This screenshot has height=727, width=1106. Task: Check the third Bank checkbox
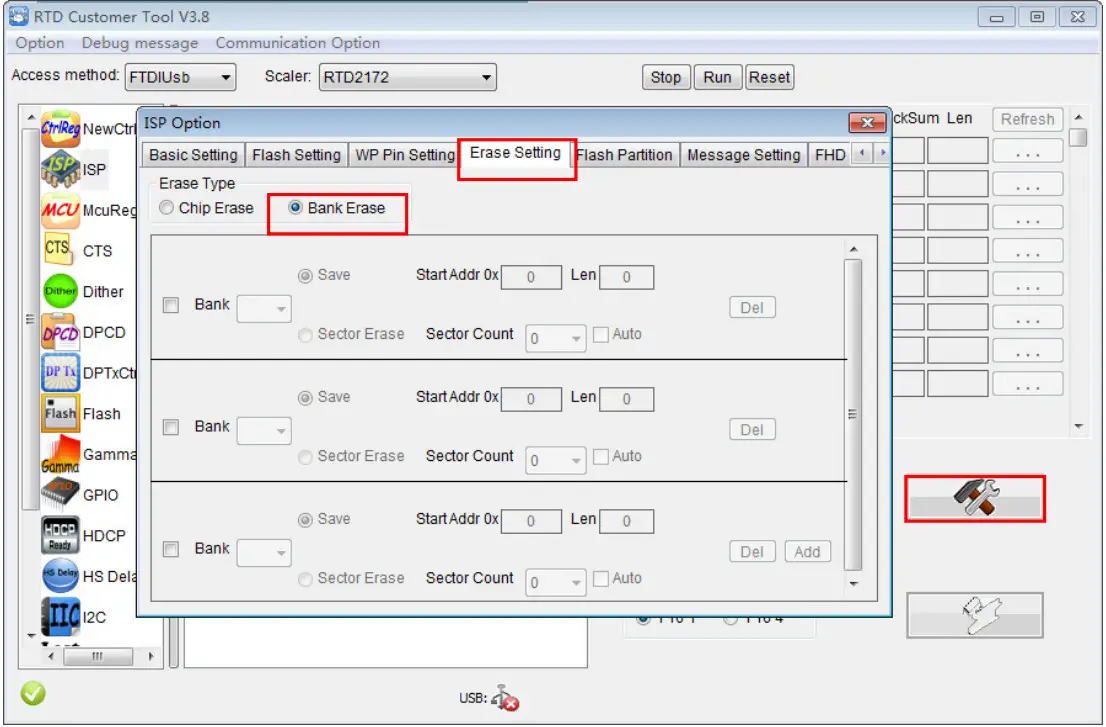(171, 549)
